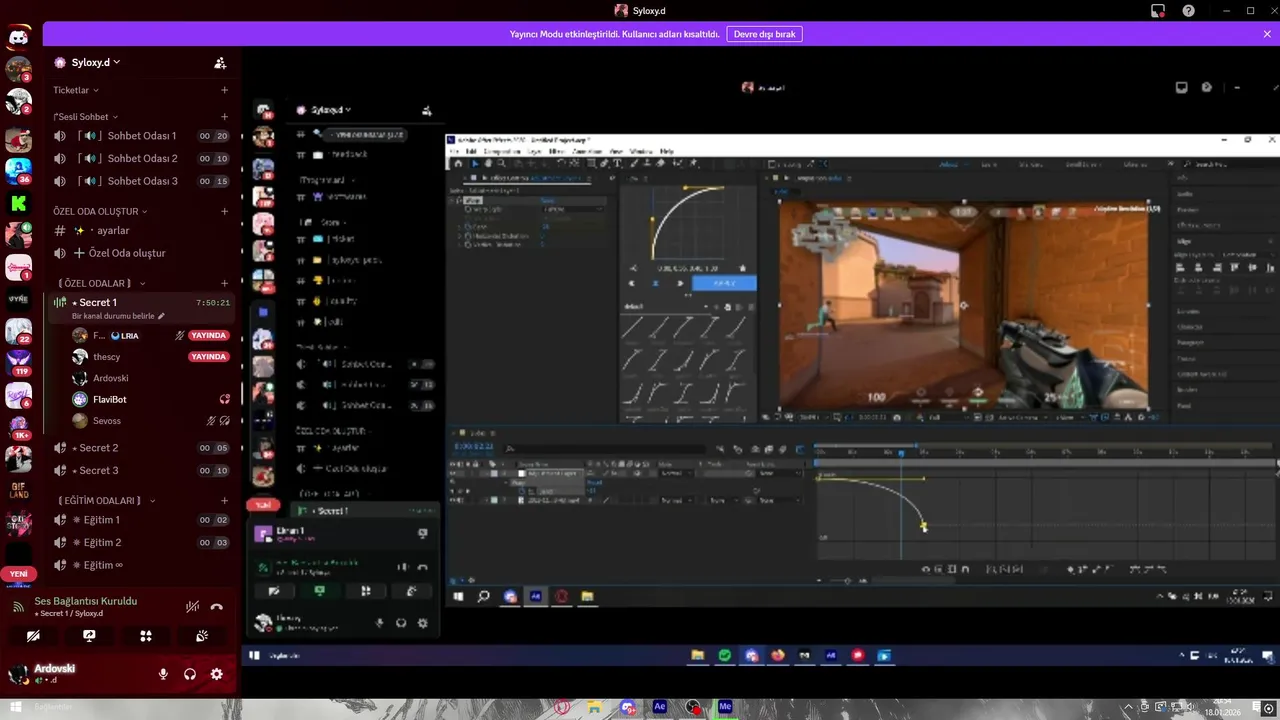Disconnect from the voice channel
1280x720 pixels.
[216, 607]
